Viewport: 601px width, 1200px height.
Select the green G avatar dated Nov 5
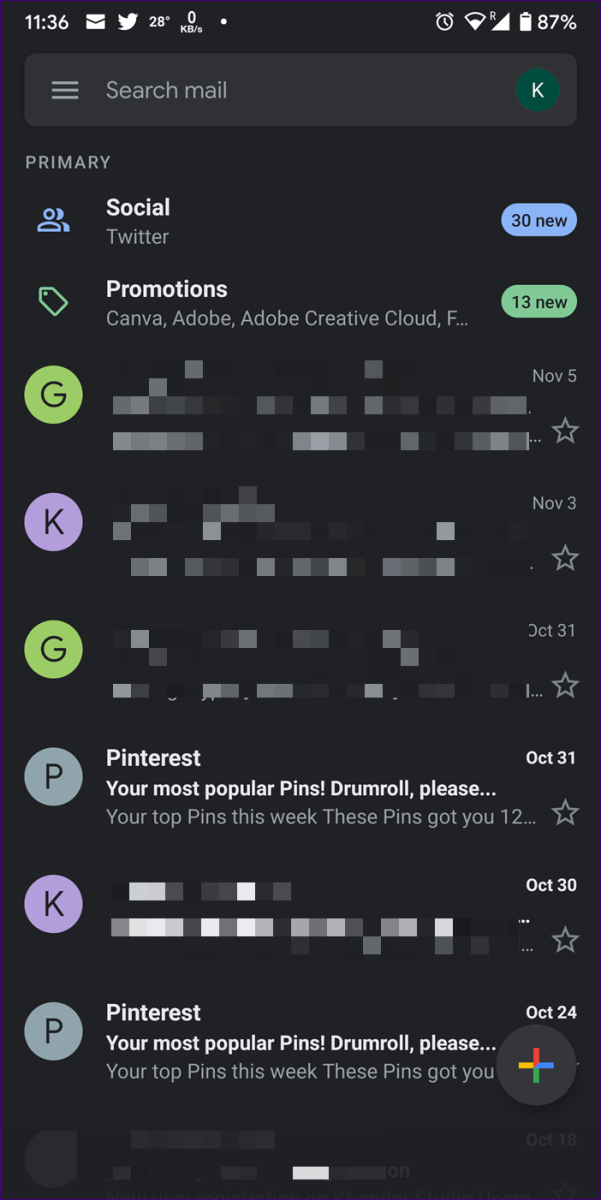pos(53,395)
